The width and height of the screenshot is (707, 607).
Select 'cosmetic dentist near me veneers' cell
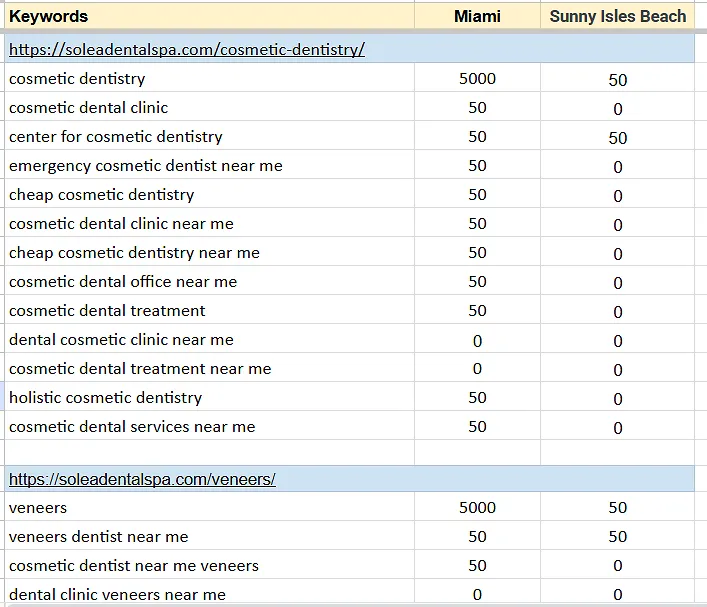tap(209, 565)
